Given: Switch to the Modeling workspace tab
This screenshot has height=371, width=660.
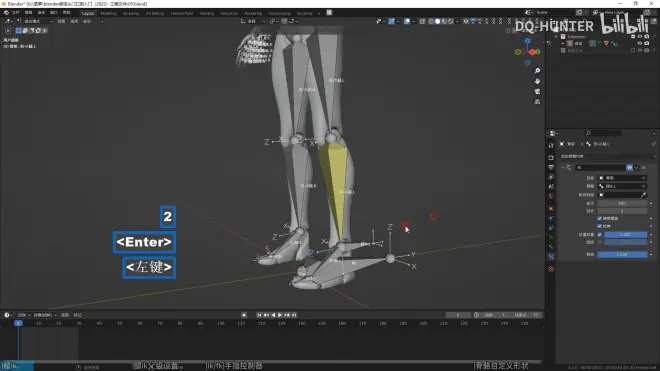Looking at the screenshot, I should [108, 13].
